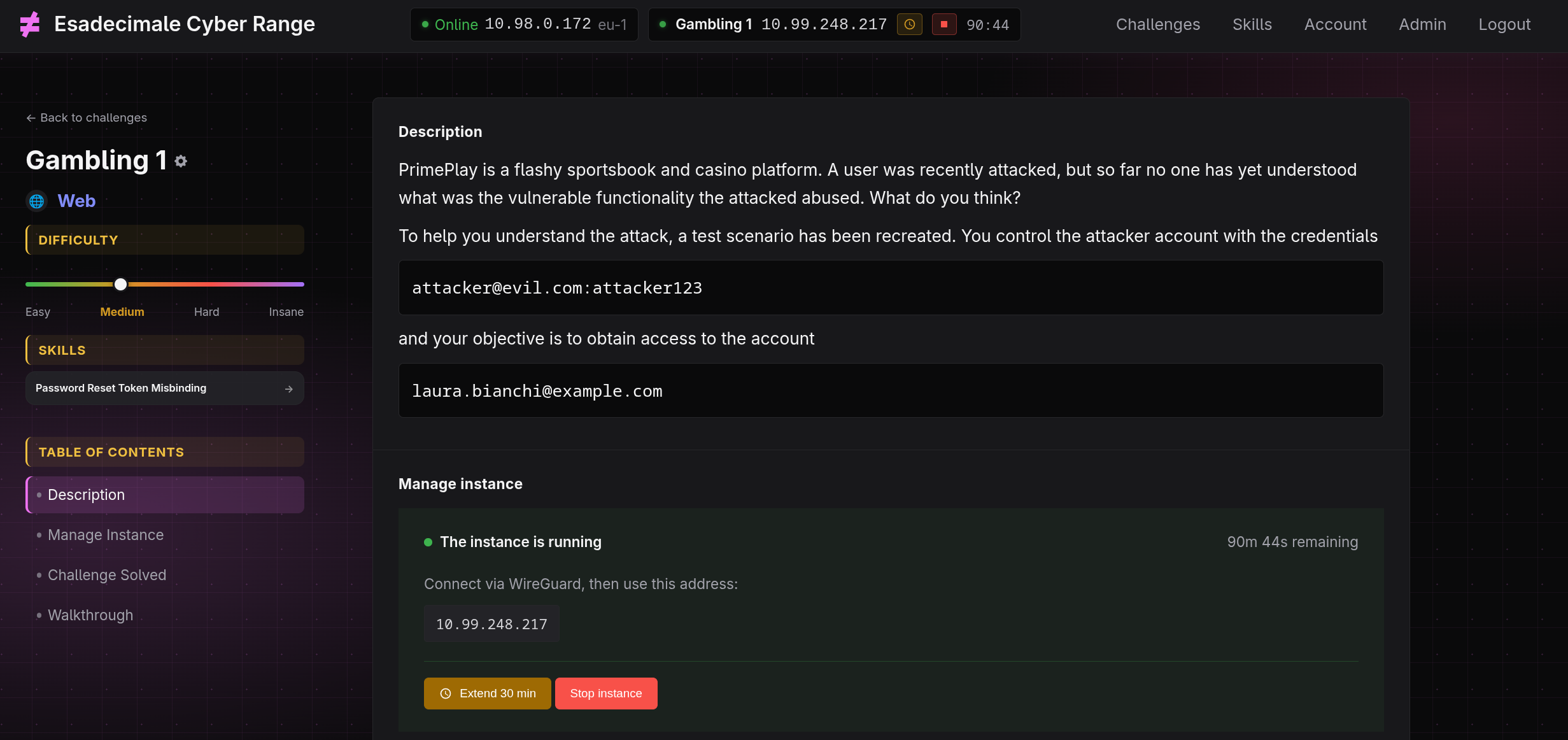The image size is (1568, 740).
Task: Go back to challenges
Action: click(87, 118)
